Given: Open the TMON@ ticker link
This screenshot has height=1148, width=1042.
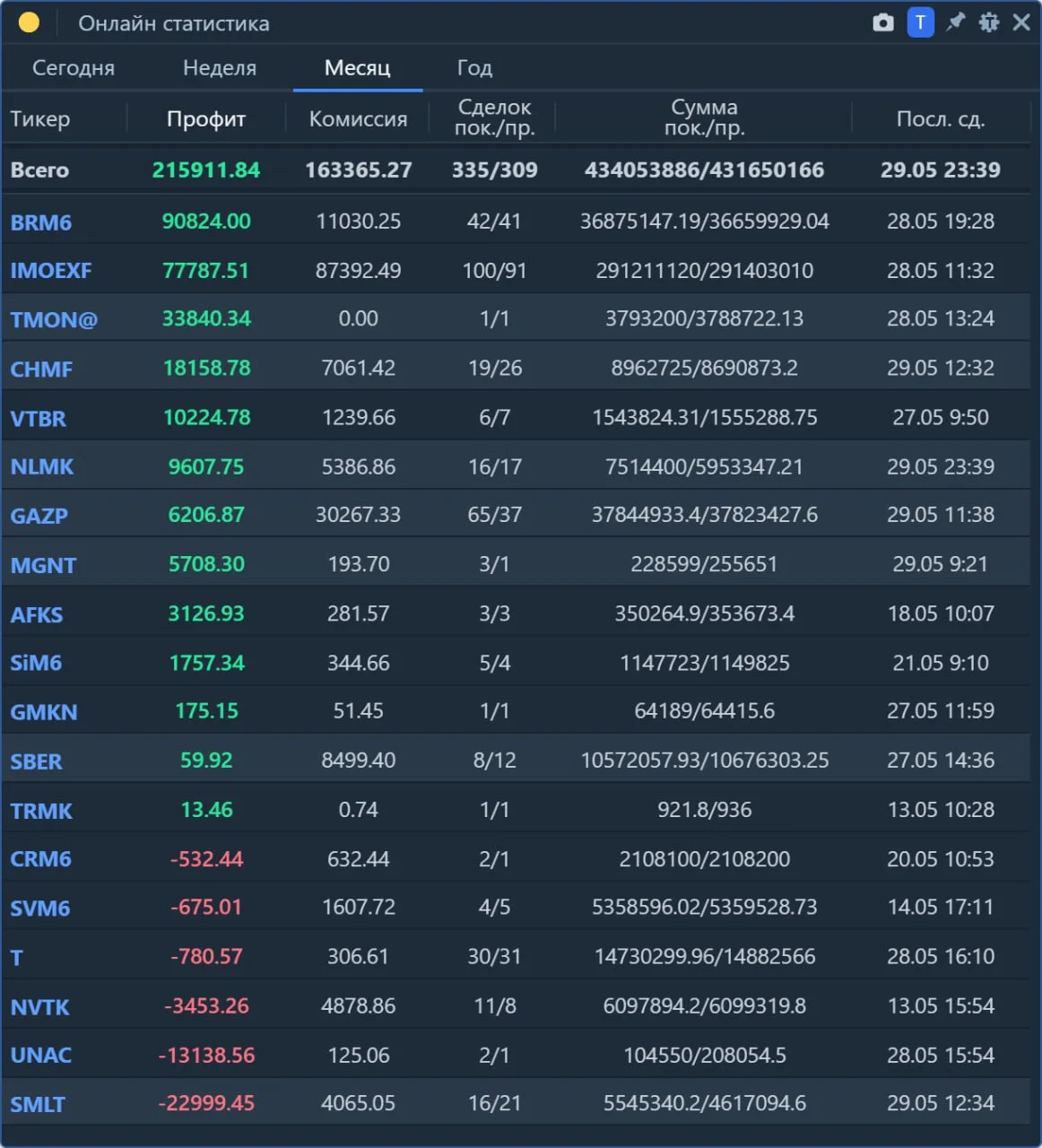Looking at the screenshot, I should pyautogui.click(x=54, y=320).
